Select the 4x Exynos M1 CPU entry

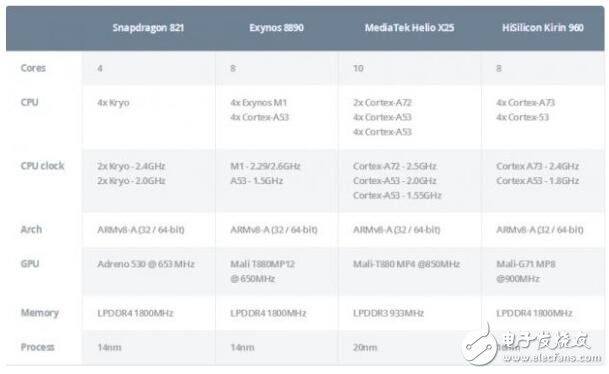click(x=259, y=103)
